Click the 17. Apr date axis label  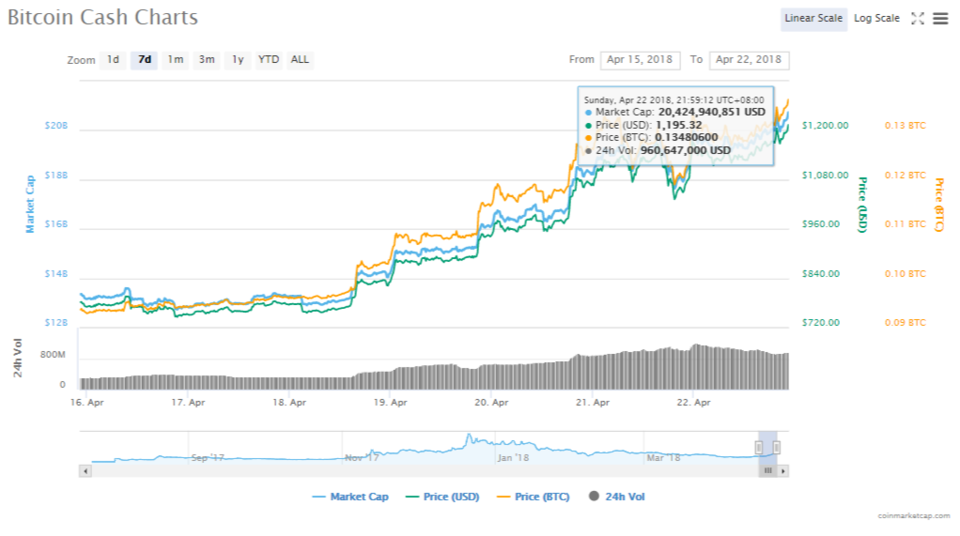pos(188,402)
